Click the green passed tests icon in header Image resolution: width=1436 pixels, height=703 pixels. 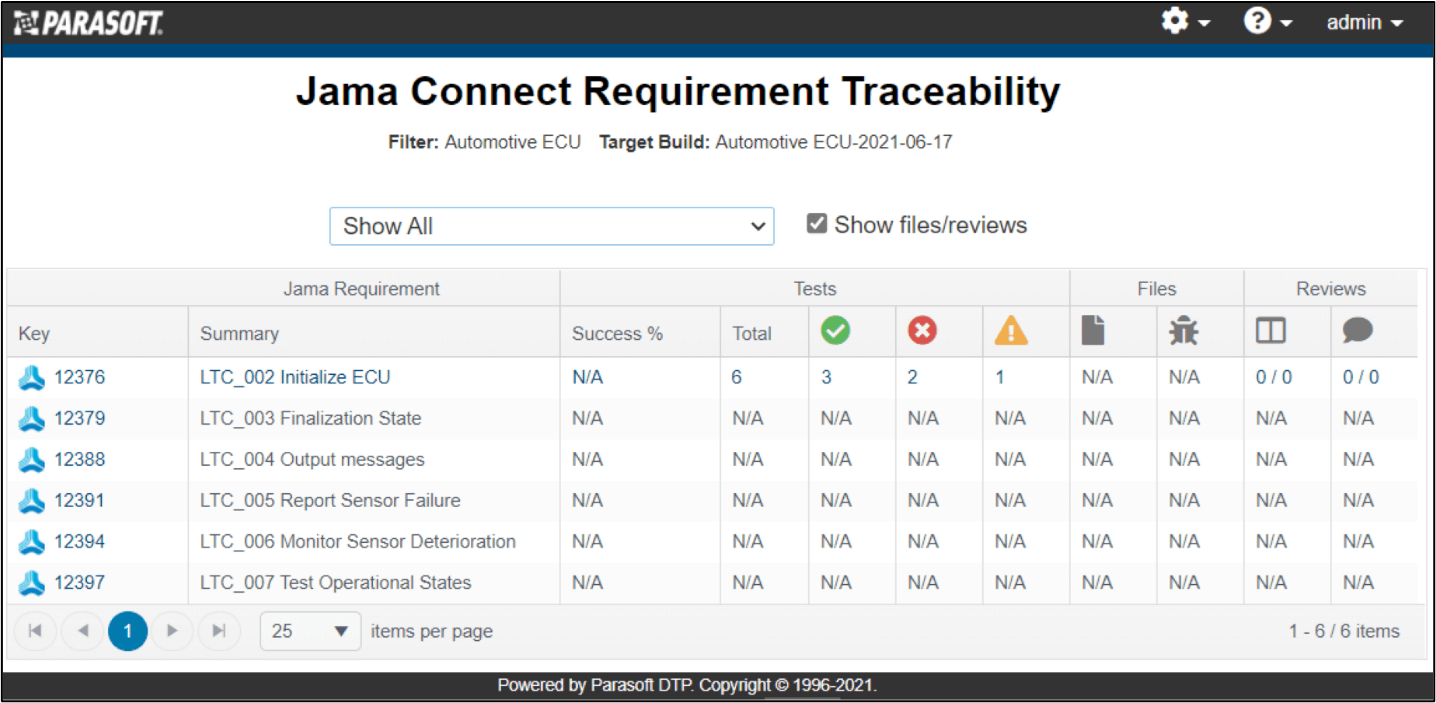836,330
